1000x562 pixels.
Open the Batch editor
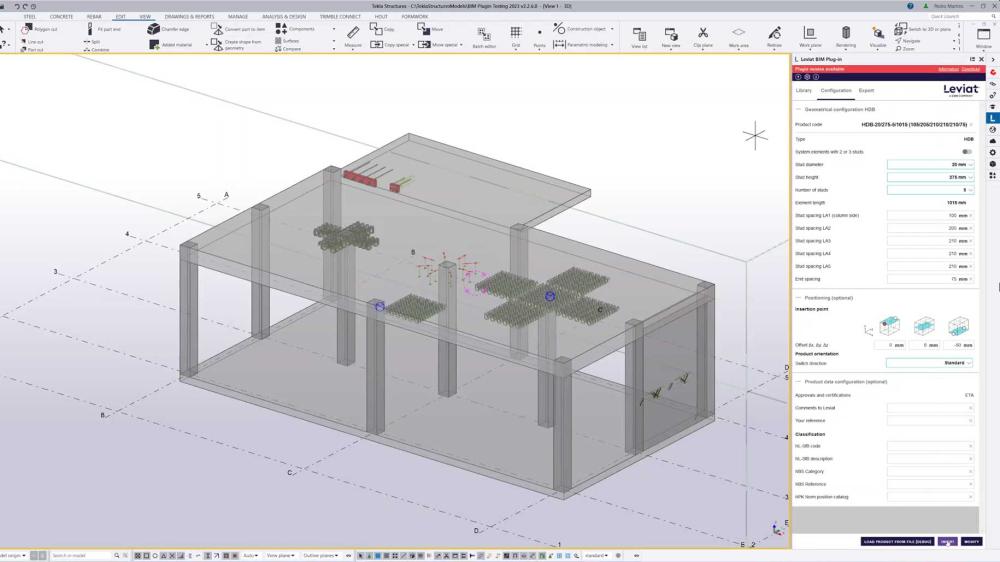[x=484, y=36]
